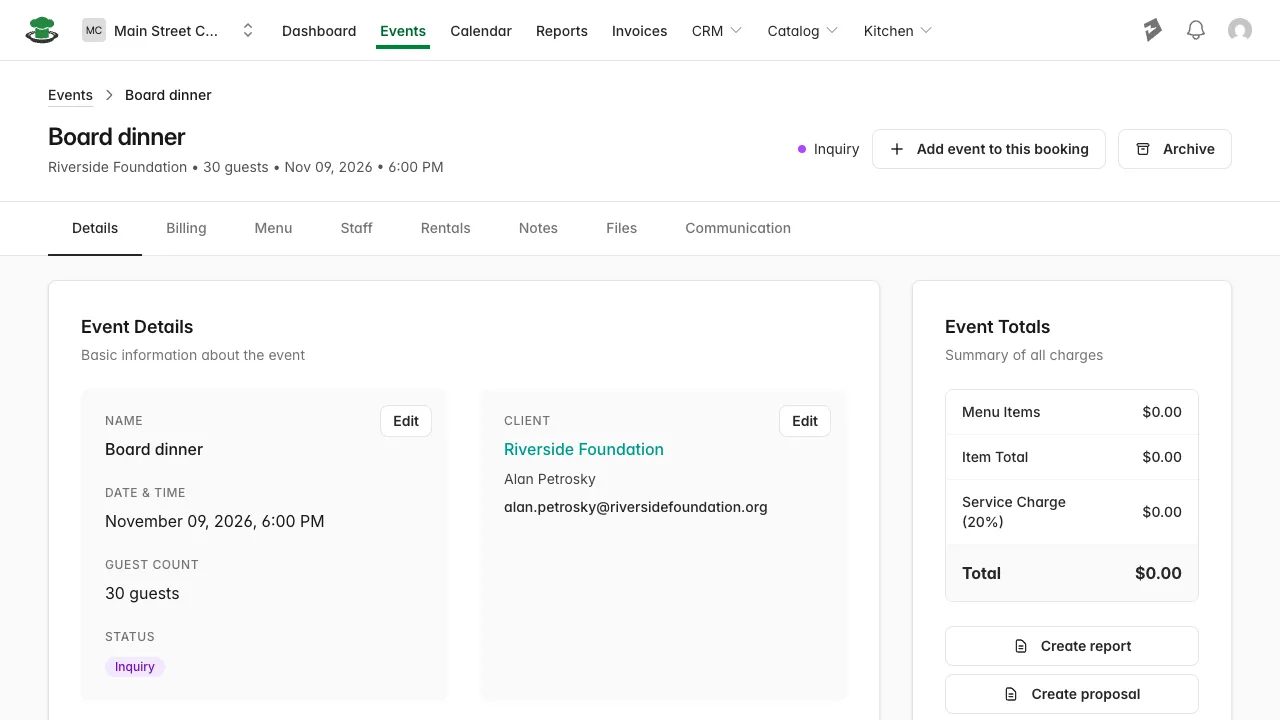1280x720 pixels.
Task: Click Create proposal button
Action: click(x=1072, y=694)
